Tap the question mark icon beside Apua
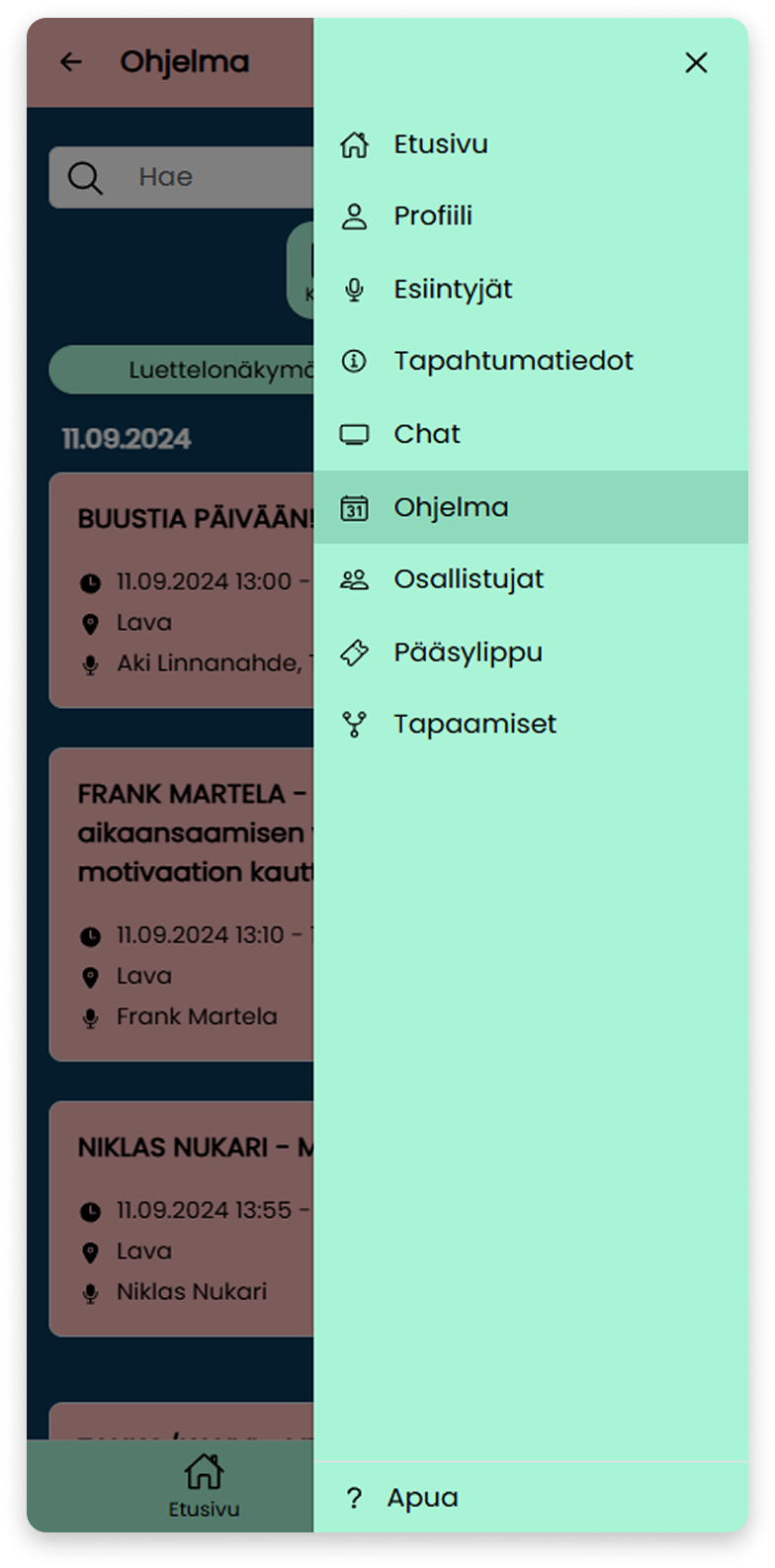This screenshot has width=775, height=1568. (x=353, y=1496)
